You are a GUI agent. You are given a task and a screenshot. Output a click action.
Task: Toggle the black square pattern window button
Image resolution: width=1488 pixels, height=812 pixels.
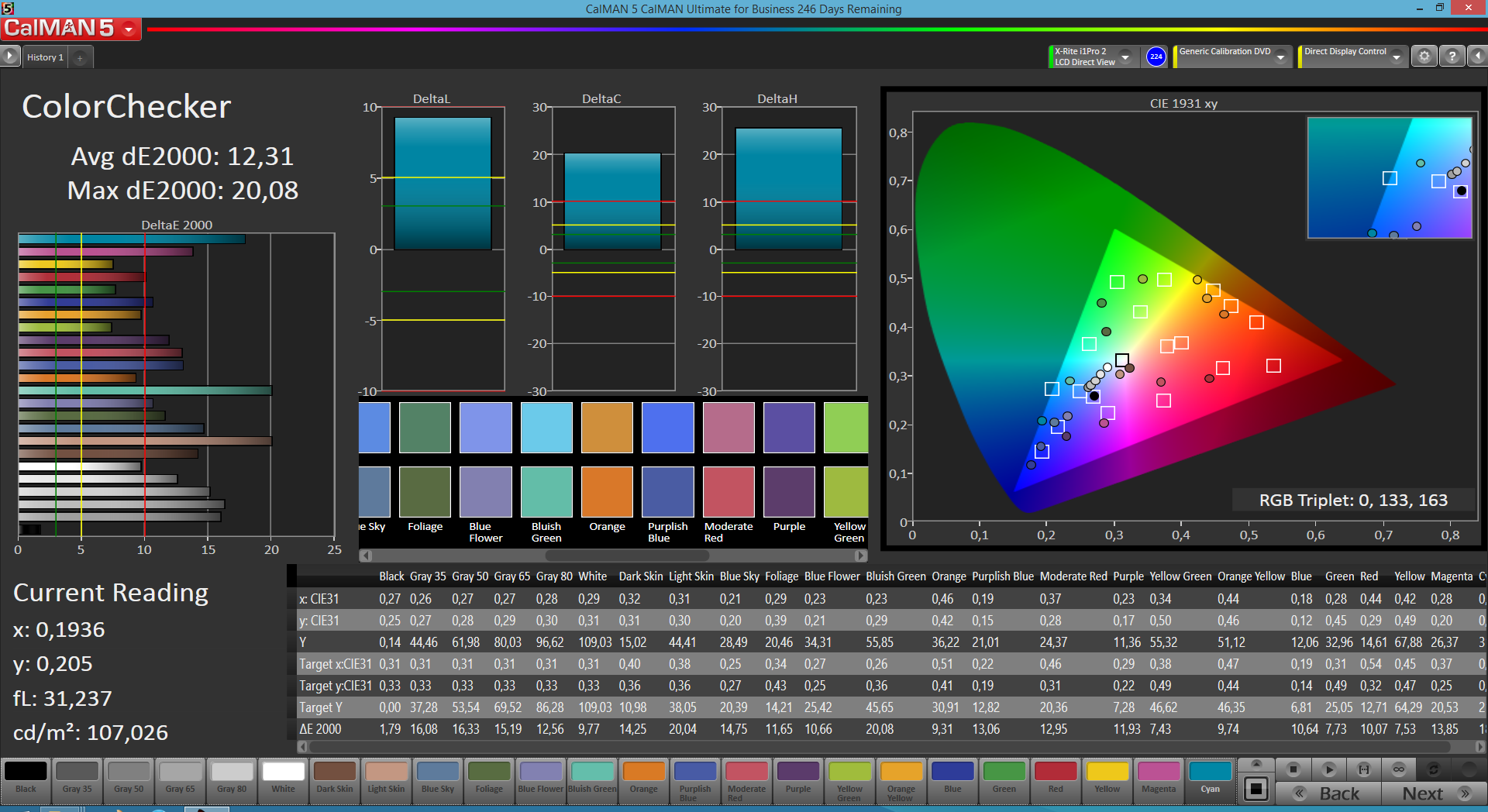click(x=1255, y=789)
